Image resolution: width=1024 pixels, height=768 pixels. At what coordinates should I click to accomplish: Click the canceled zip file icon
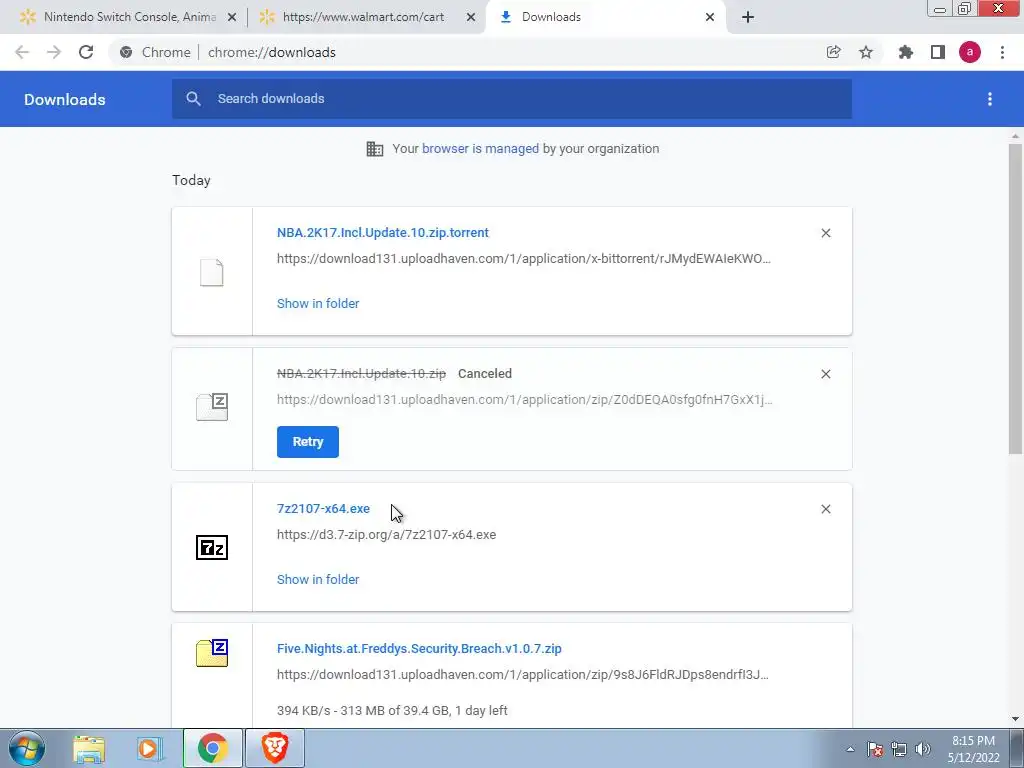click(x=212, y=407)
